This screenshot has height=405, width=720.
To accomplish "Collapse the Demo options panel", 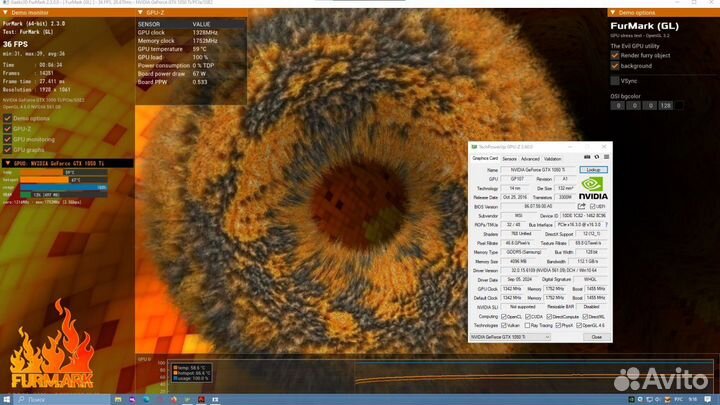I will click(x=613, y=13).
